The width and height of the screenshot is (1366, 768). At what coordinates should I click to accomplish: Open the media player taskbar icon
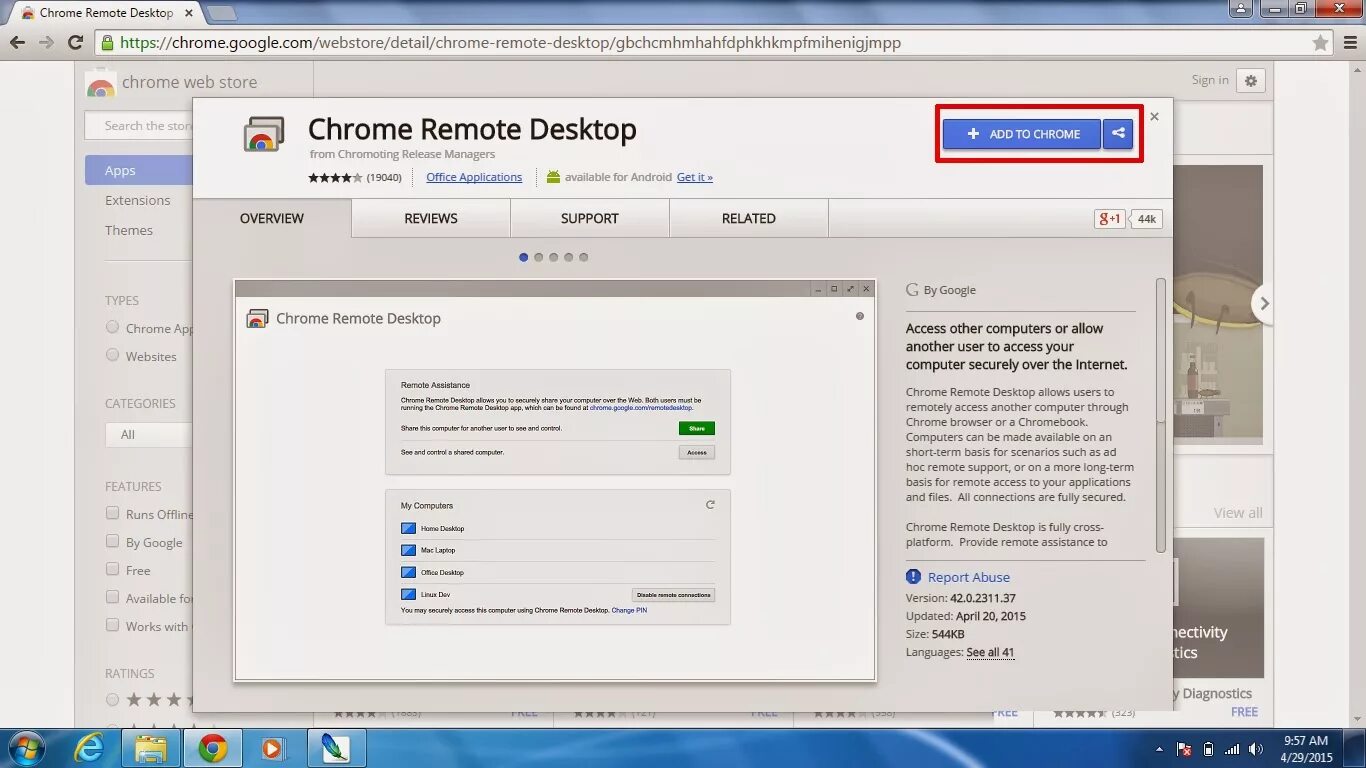click(271, 748)
